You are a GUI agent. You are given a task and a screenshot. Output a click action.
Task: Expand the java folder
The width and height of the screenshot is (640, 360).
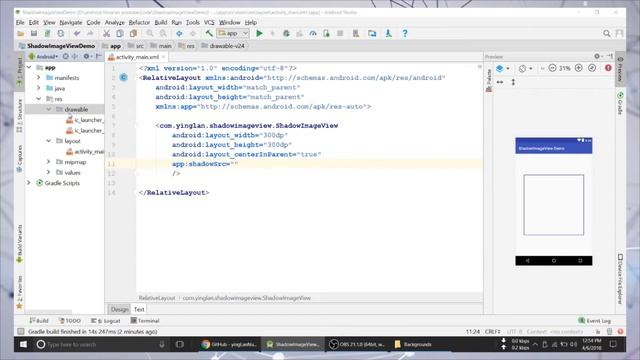(38, 88)
